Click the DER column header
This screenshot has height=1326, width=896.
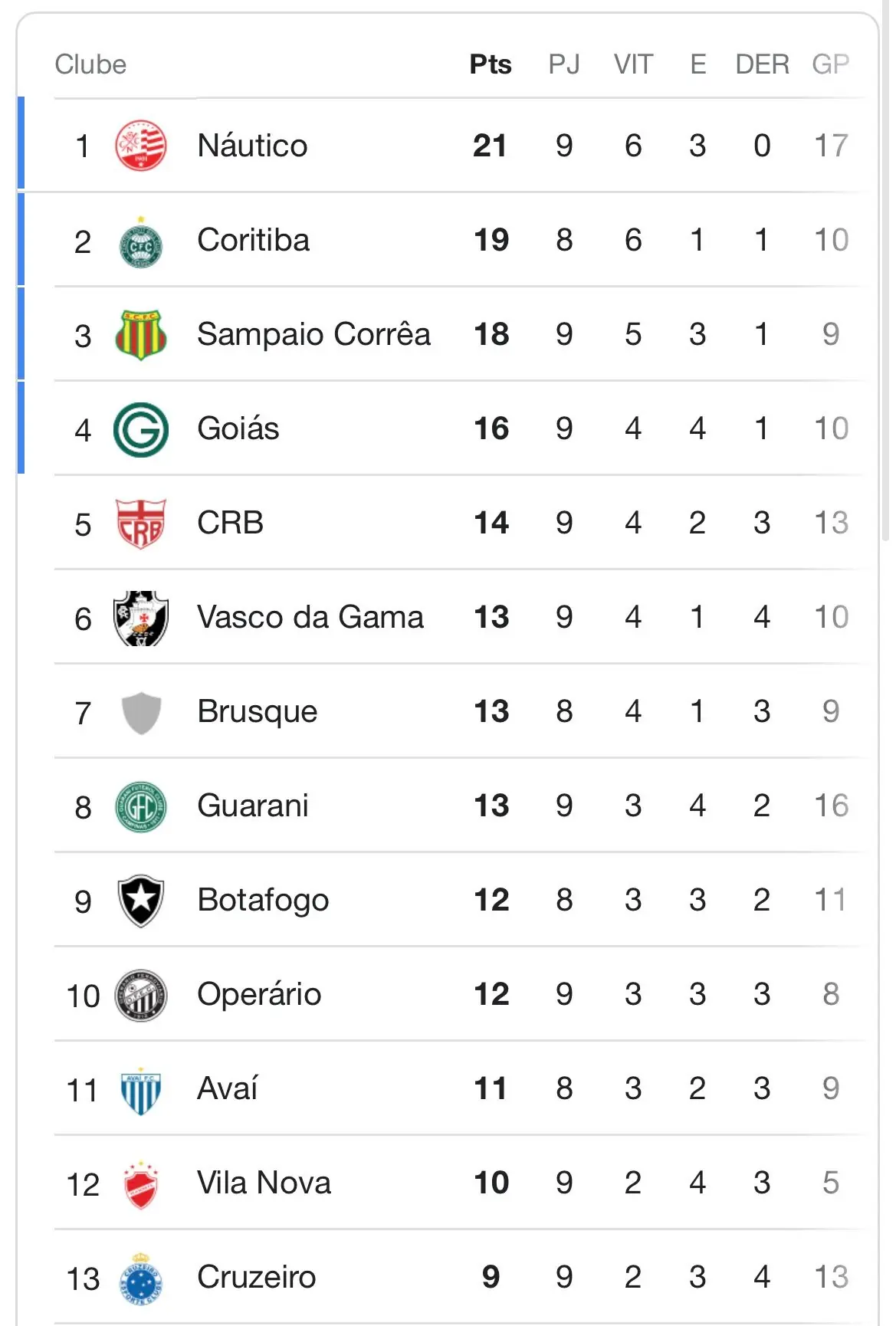click(762, 64)
